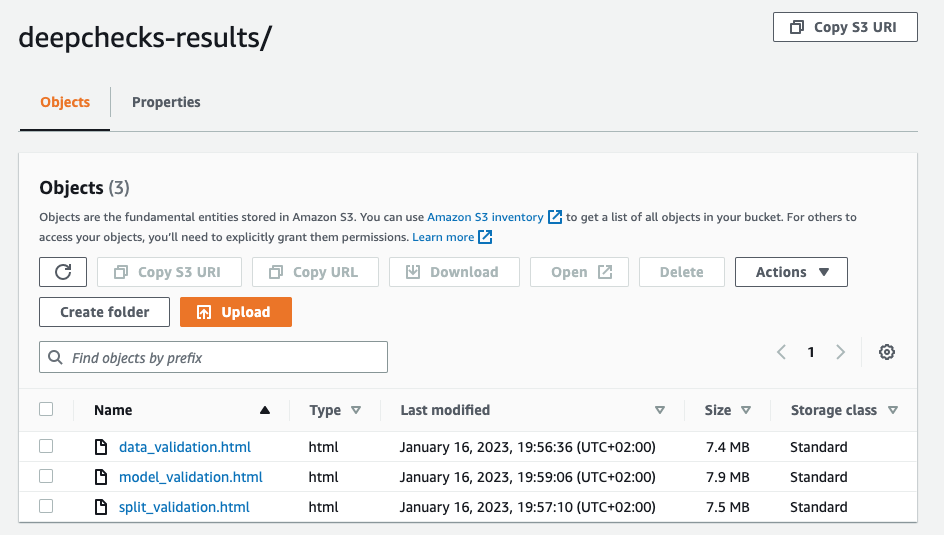This screenshot has width=944, height=535.
Task: Click the file icon next to data_validation.html
Action: tap(100, 447)
